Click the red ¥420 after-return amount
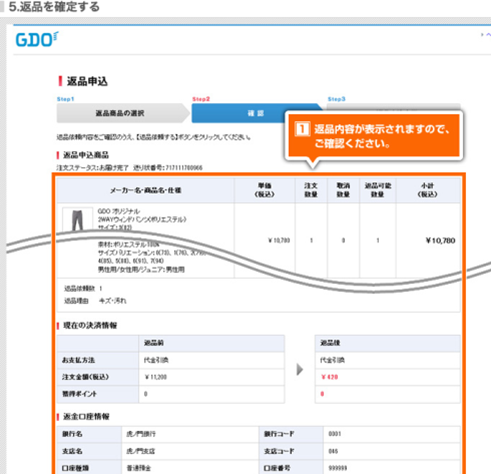 [x=330, y=377]
